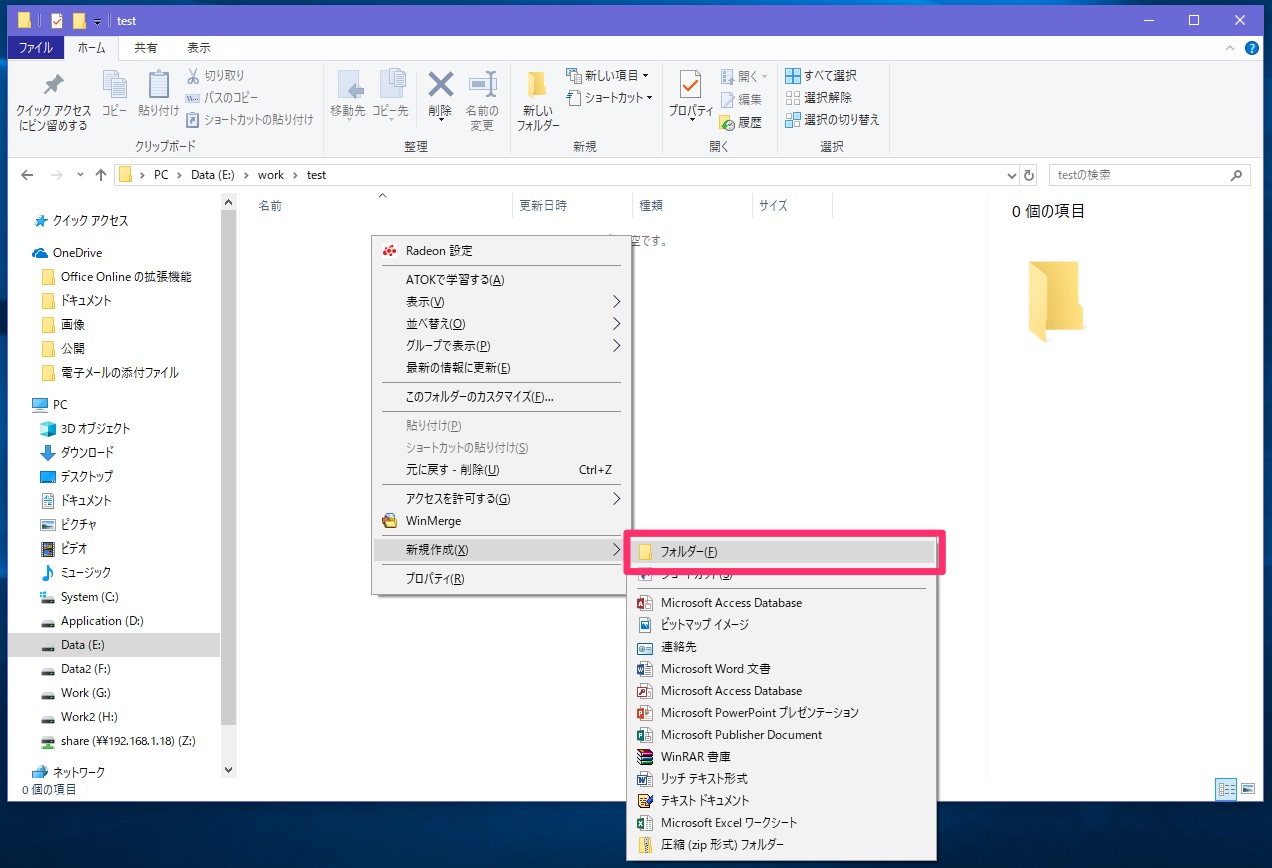
Task: Open the Copy to (コピー先) ribbon button
Action: click(390, 94)
